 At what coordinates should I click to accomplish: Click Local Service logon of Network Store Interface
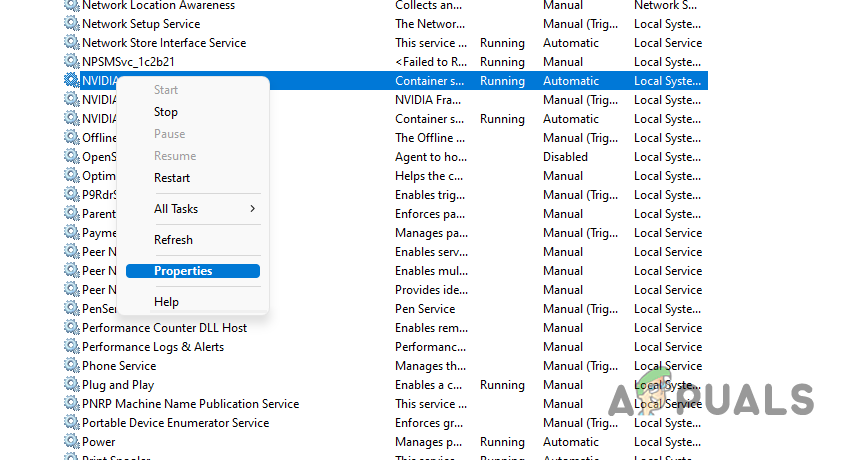click(668, 43)
